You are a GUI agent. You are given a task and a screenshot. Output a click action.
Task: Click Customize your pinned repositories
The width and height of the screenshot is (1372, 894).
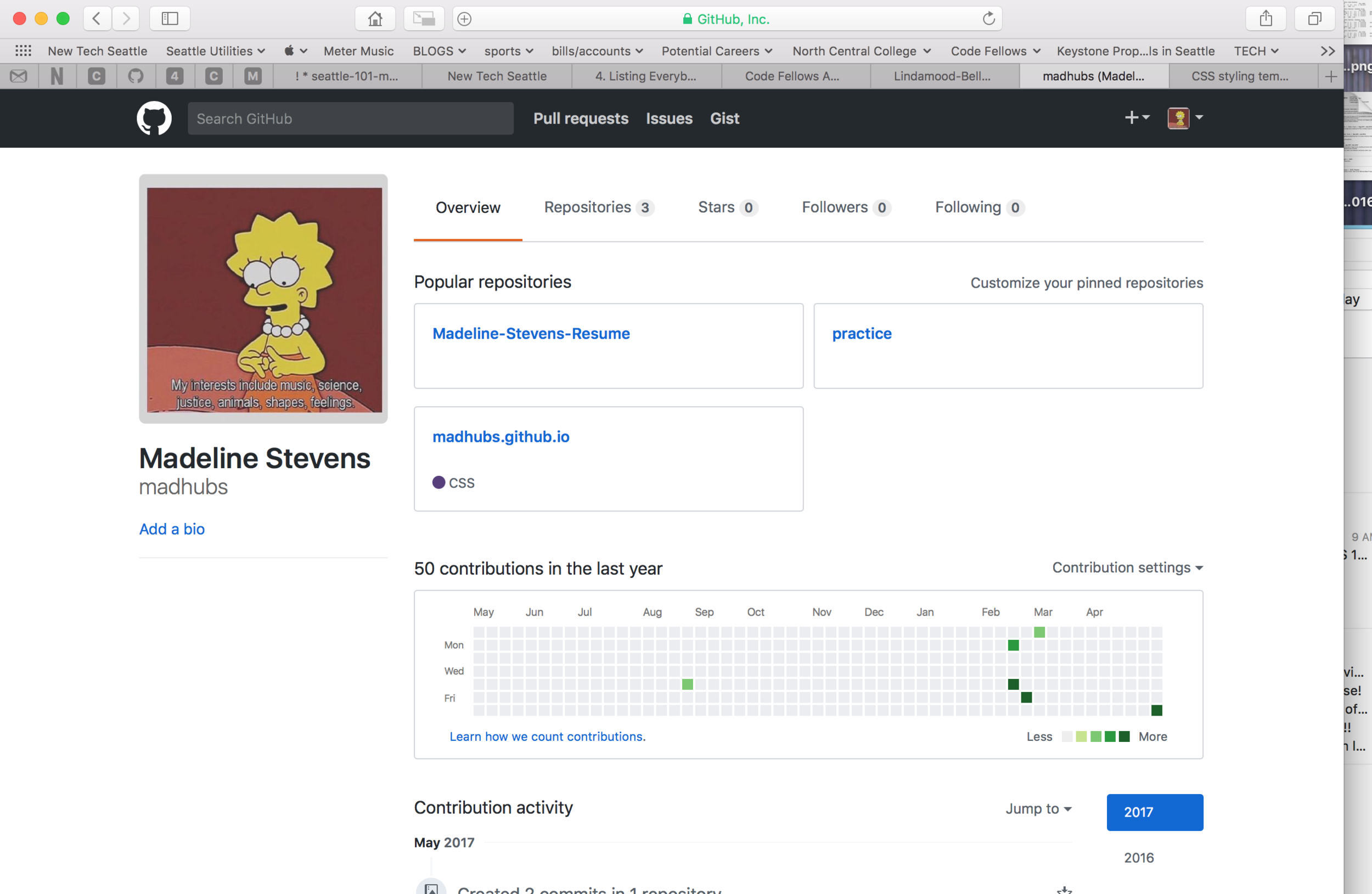1087,283
